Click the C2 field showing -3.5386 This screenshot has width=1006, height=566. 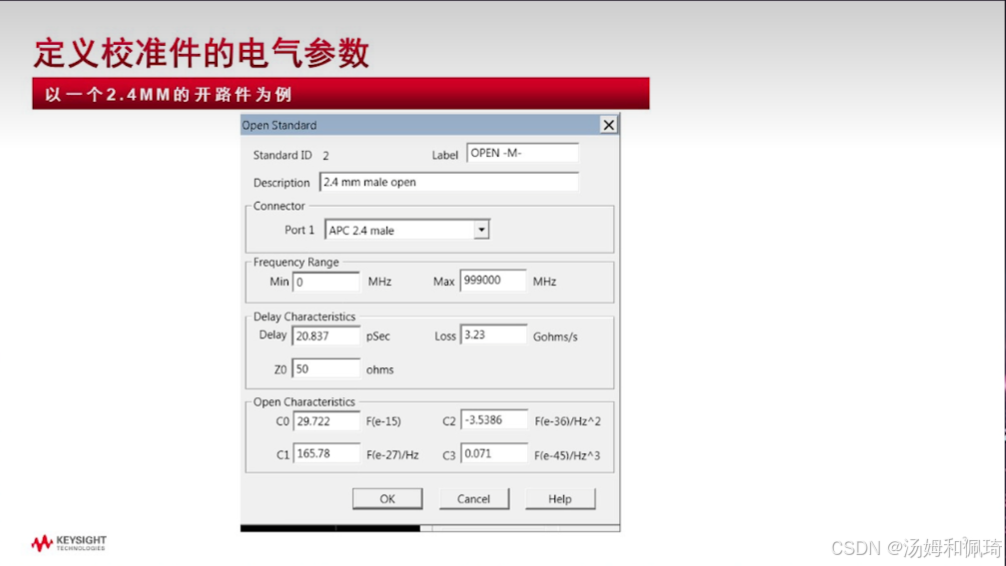pos(494,420)
